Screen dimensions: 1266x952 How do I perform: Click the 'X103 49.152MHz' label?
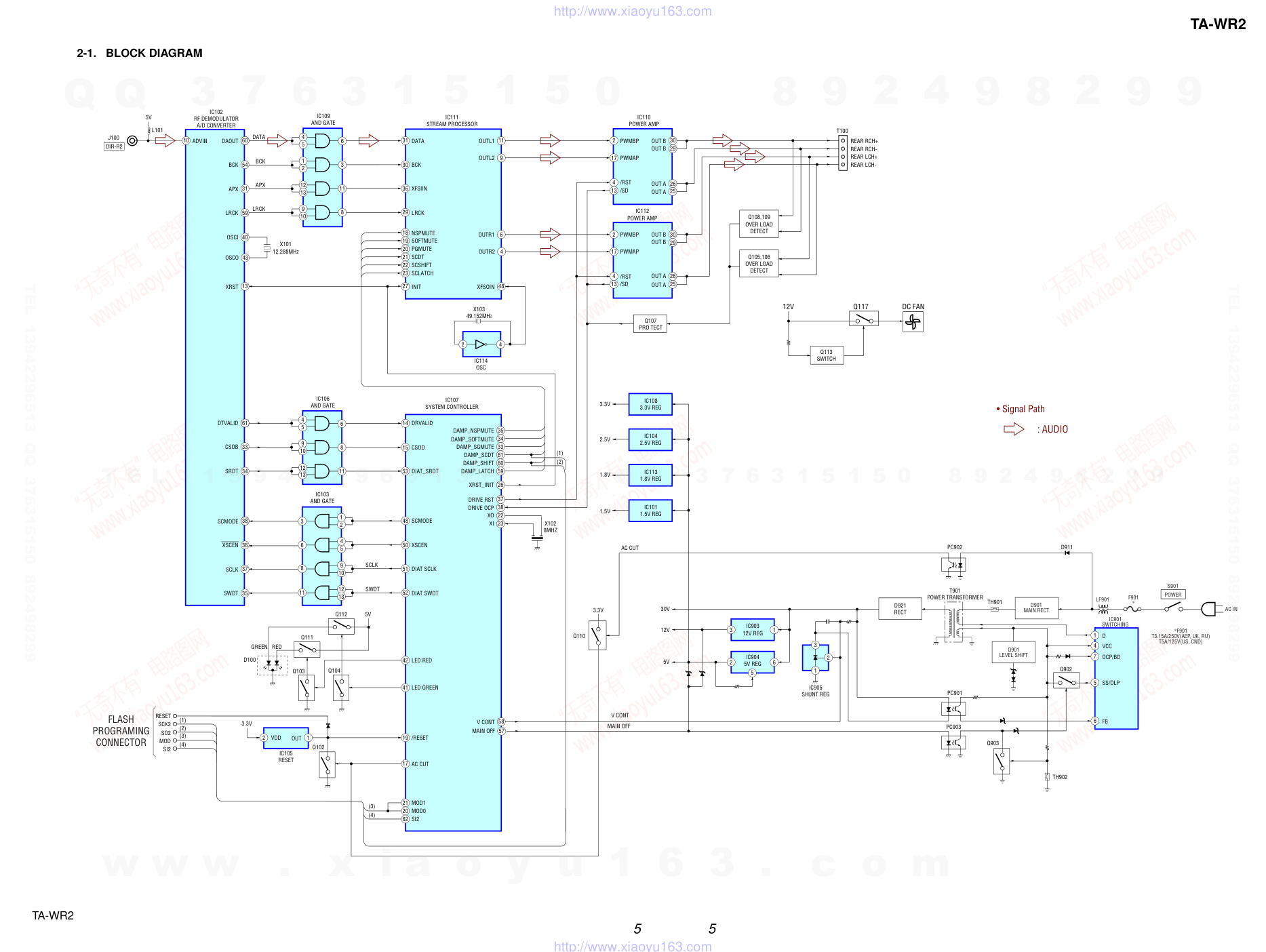(x=479, y=313)
